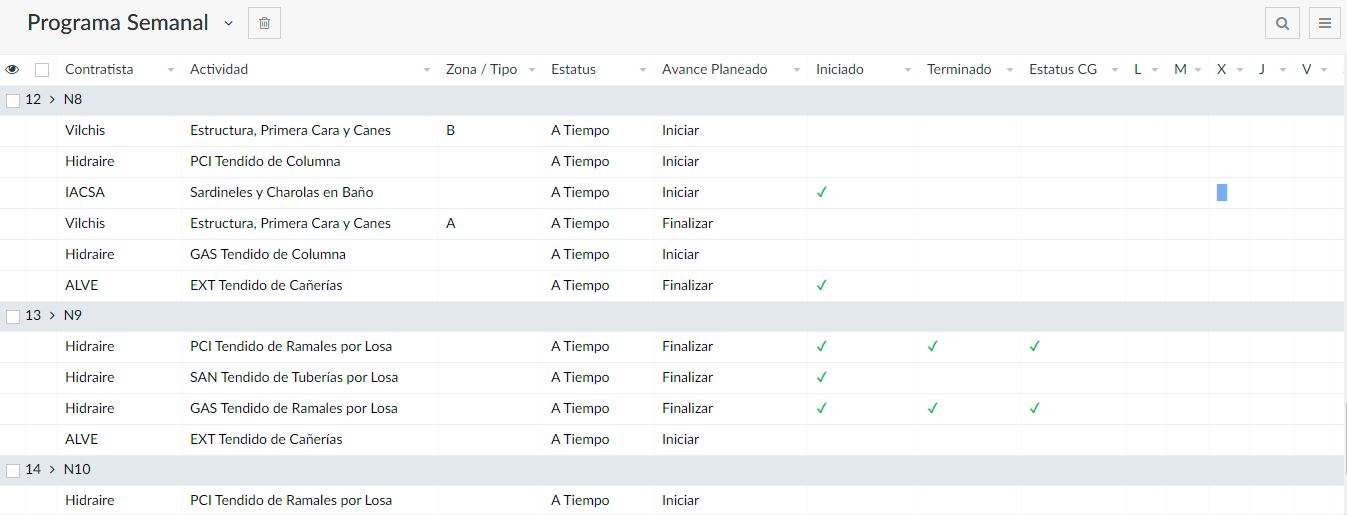Open the Estatus column filter dropdown

(642, 70)
